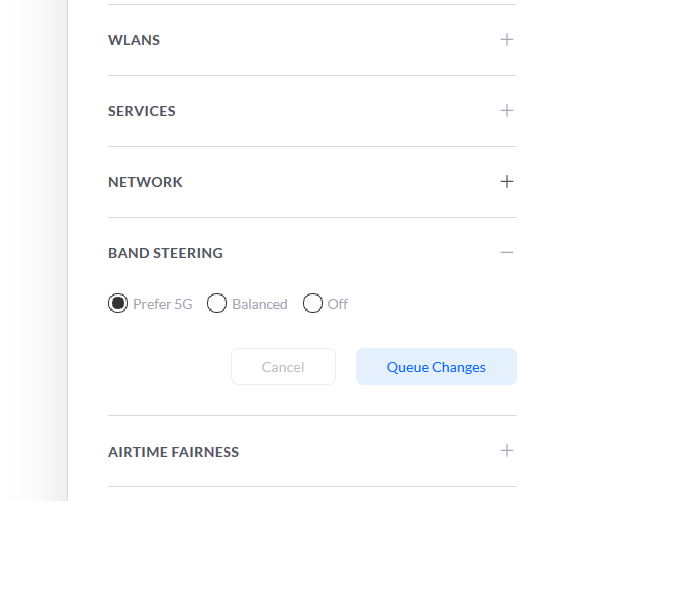This screenshot has height=613, width=699.
Task: Open NETWORK section via plus icon
Action: point(506,181)
